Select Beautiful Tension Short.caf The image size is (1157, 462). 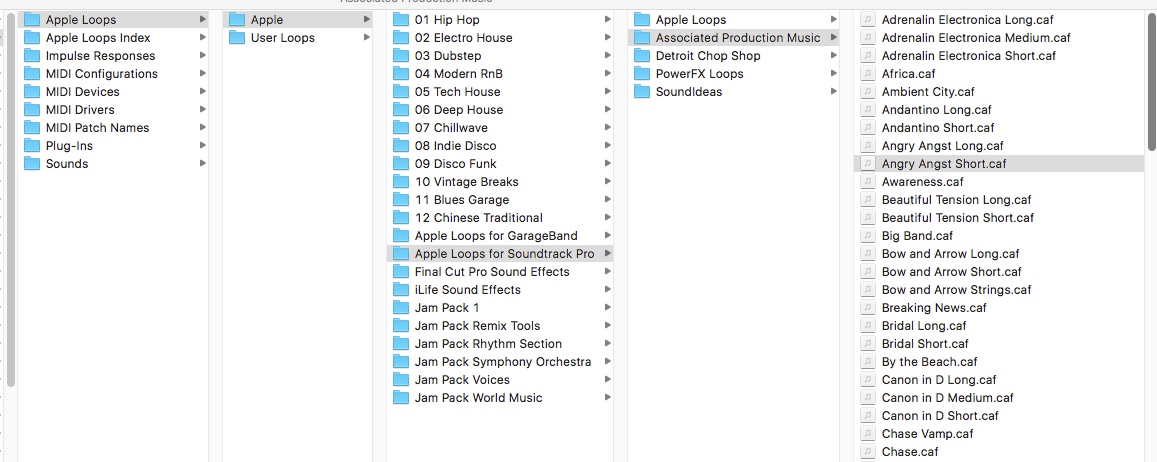[1000, 218]
